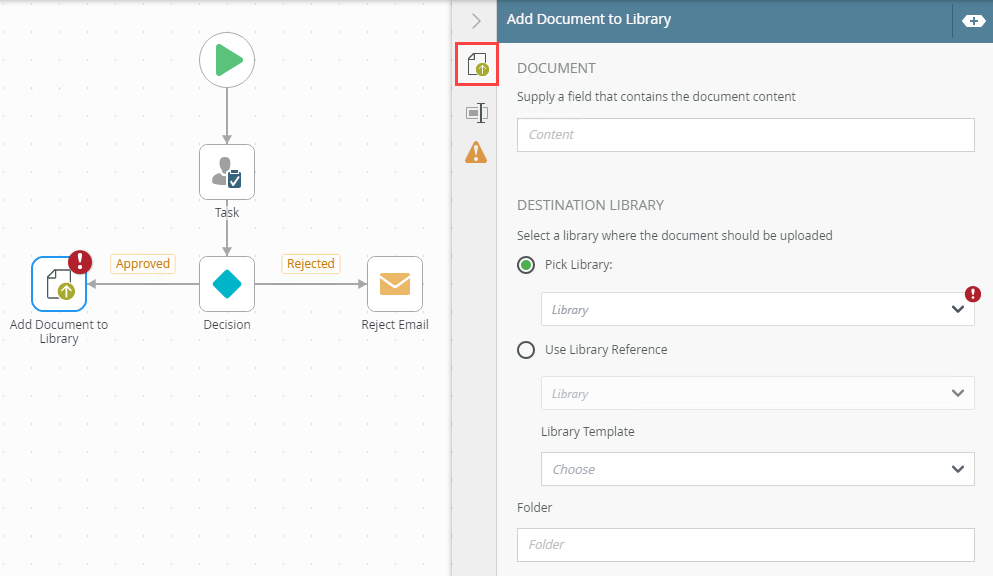
Task: Open the Pick Library dropdown
Action: click(757, 309)
